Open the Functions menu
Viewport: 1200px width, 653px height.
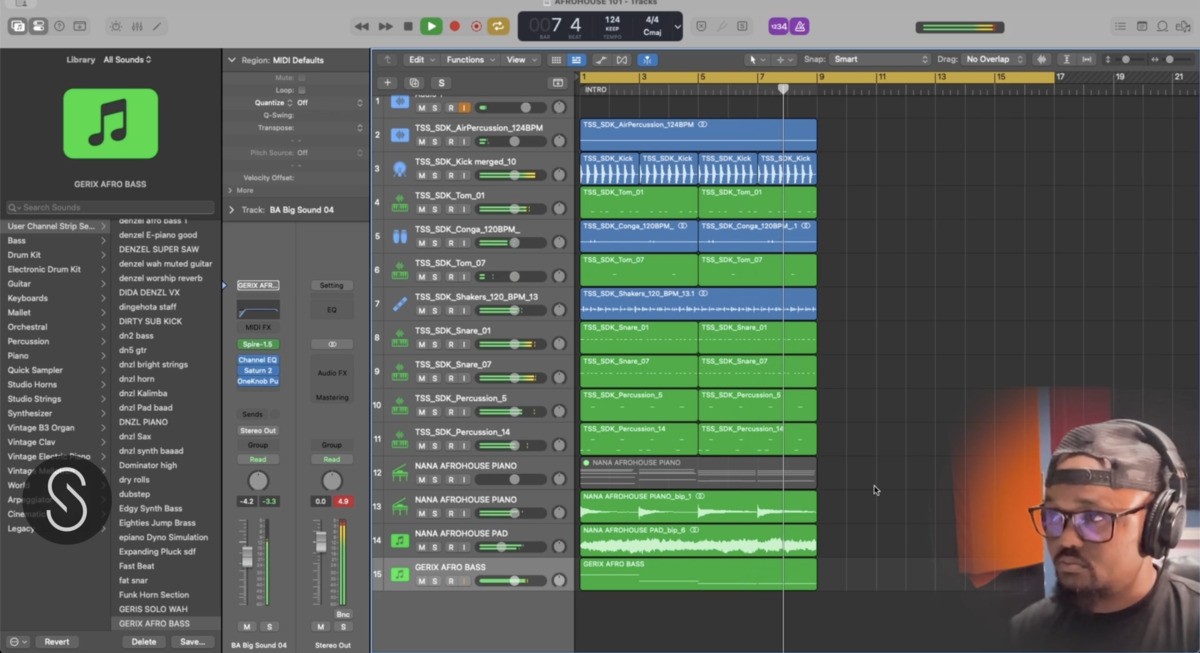469,60
